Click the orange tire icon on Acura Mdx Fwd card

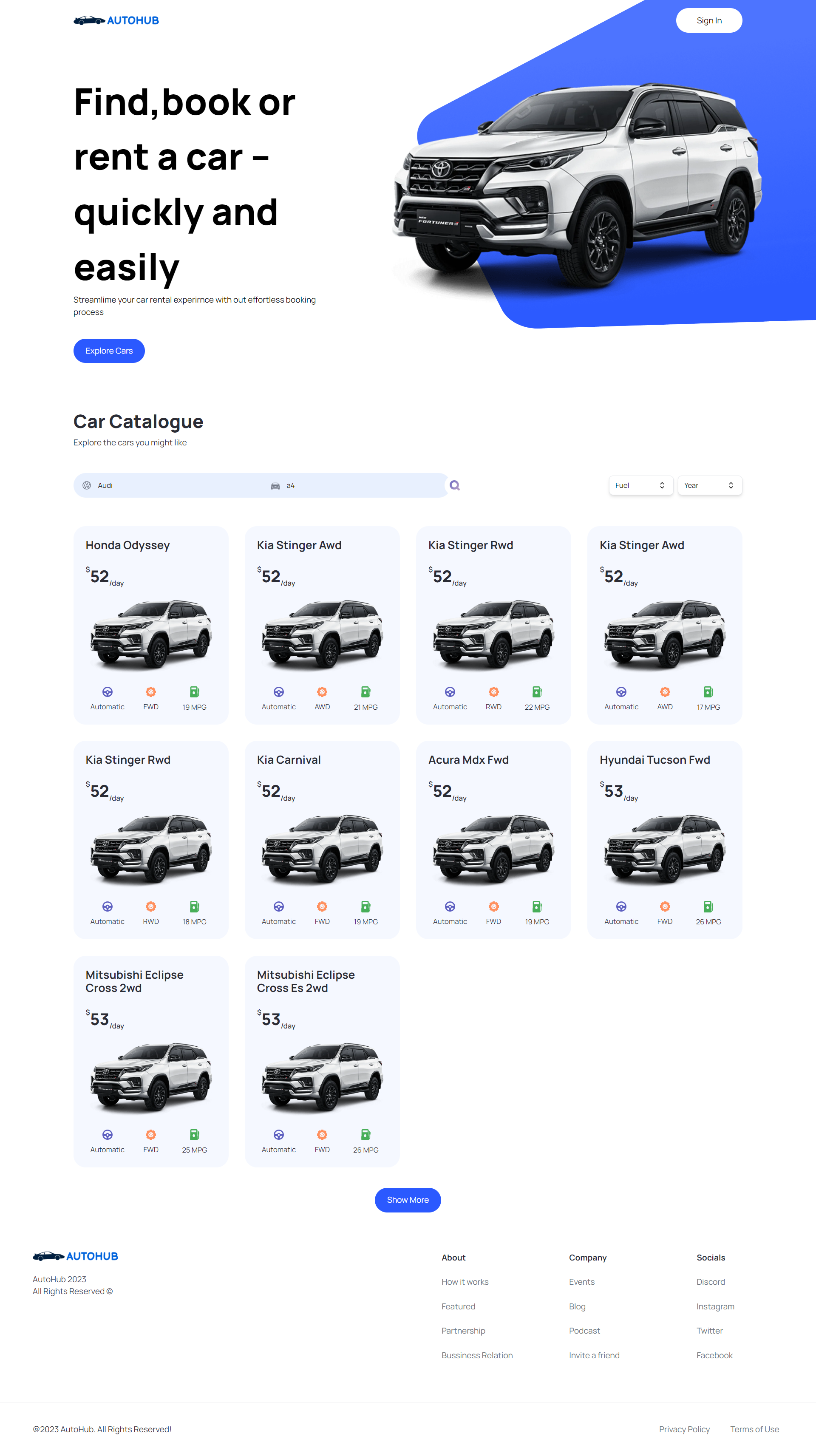coord(493,906)
